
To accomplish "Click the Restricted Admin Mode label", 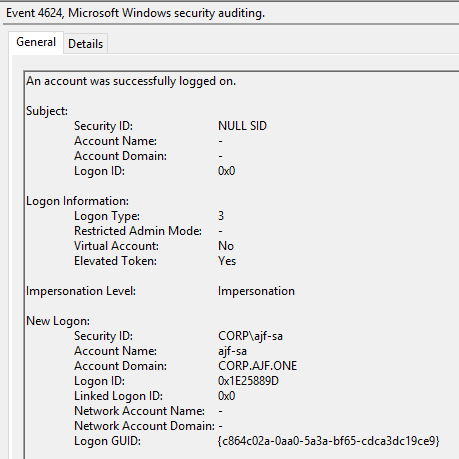I will (138, 231).
